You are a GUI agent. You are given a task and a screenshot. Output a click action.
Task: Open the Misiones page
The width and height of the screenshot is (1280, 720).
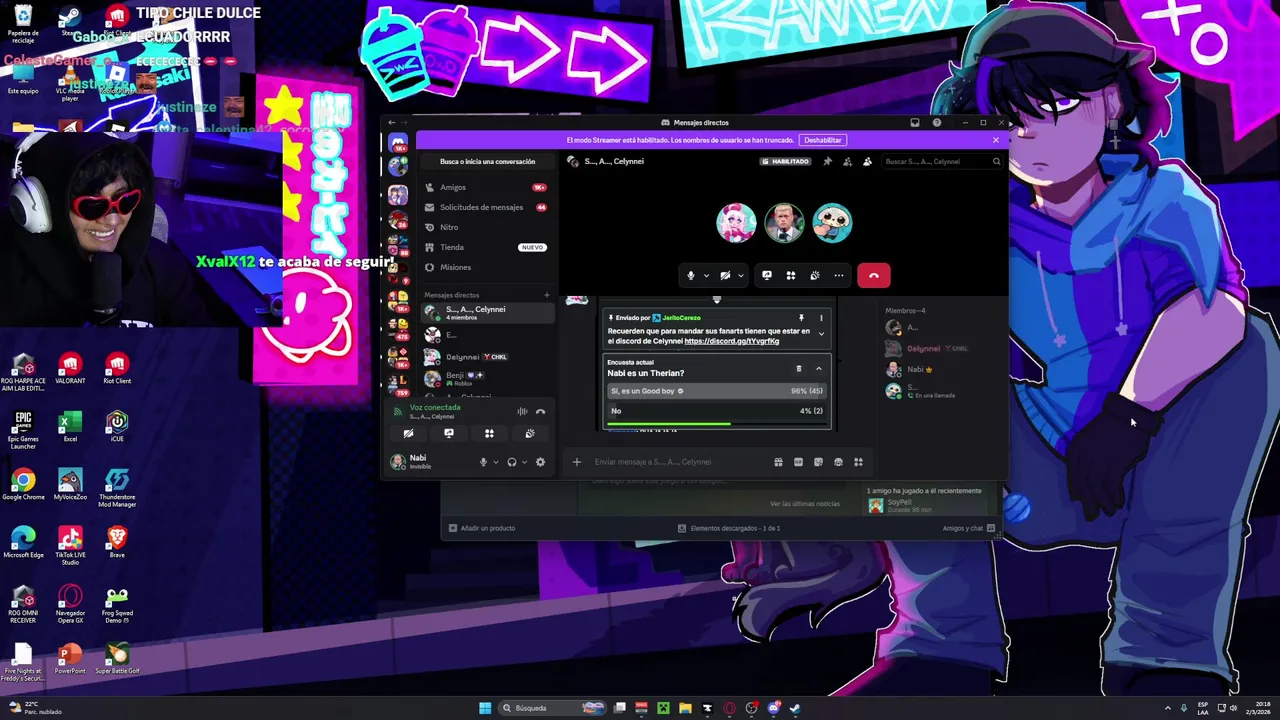tap(487, 267)
